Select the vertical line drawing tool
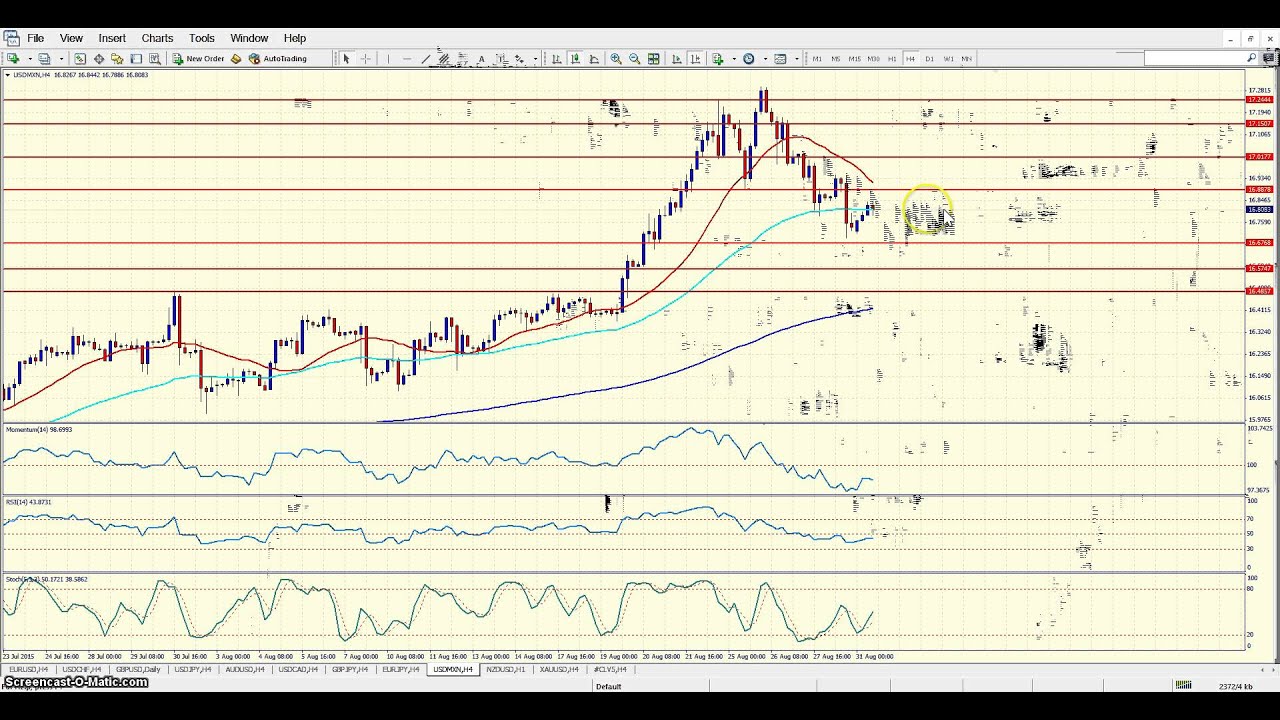Viewport: 1280px width, 720px height. point(388,59)
